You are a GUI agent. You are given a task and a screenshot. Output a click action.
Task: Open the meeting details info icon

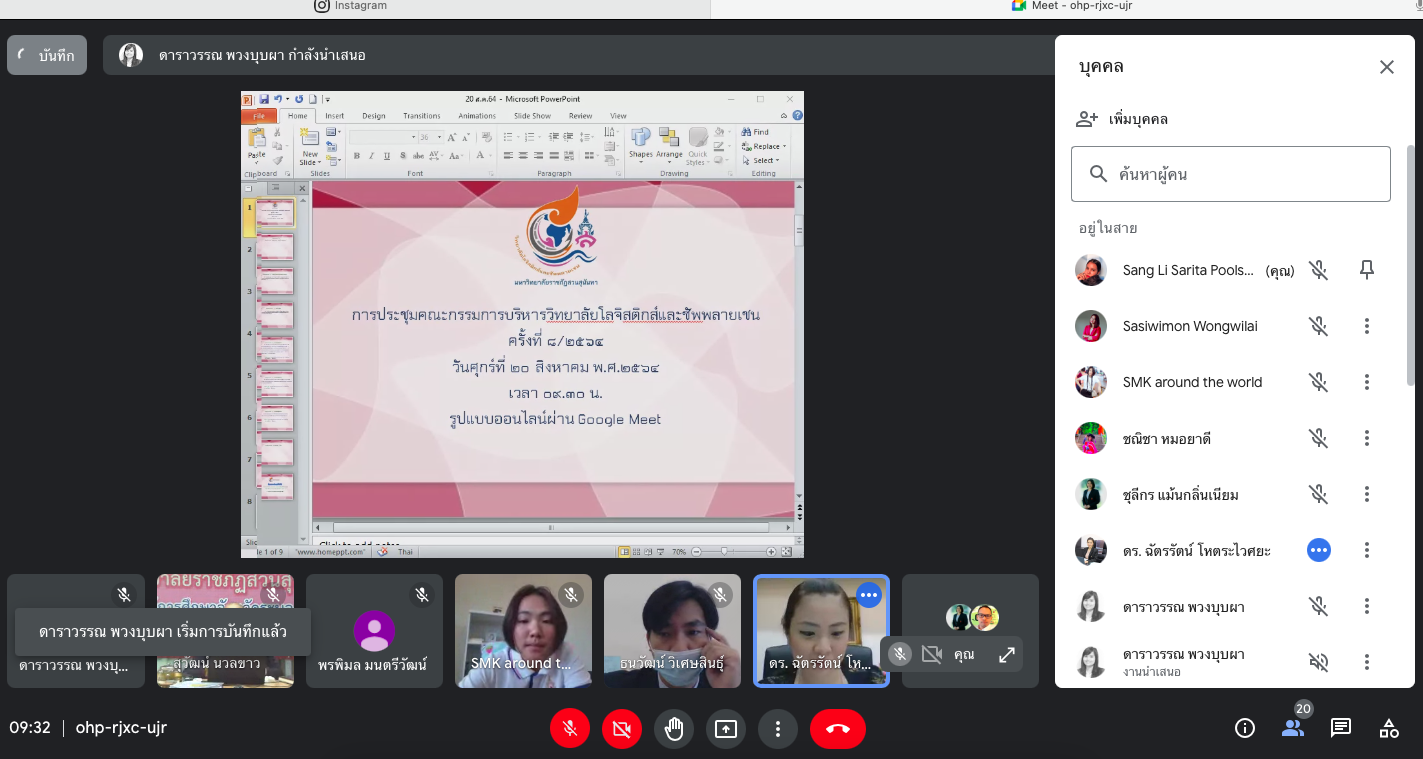[x=1245, y=728]
